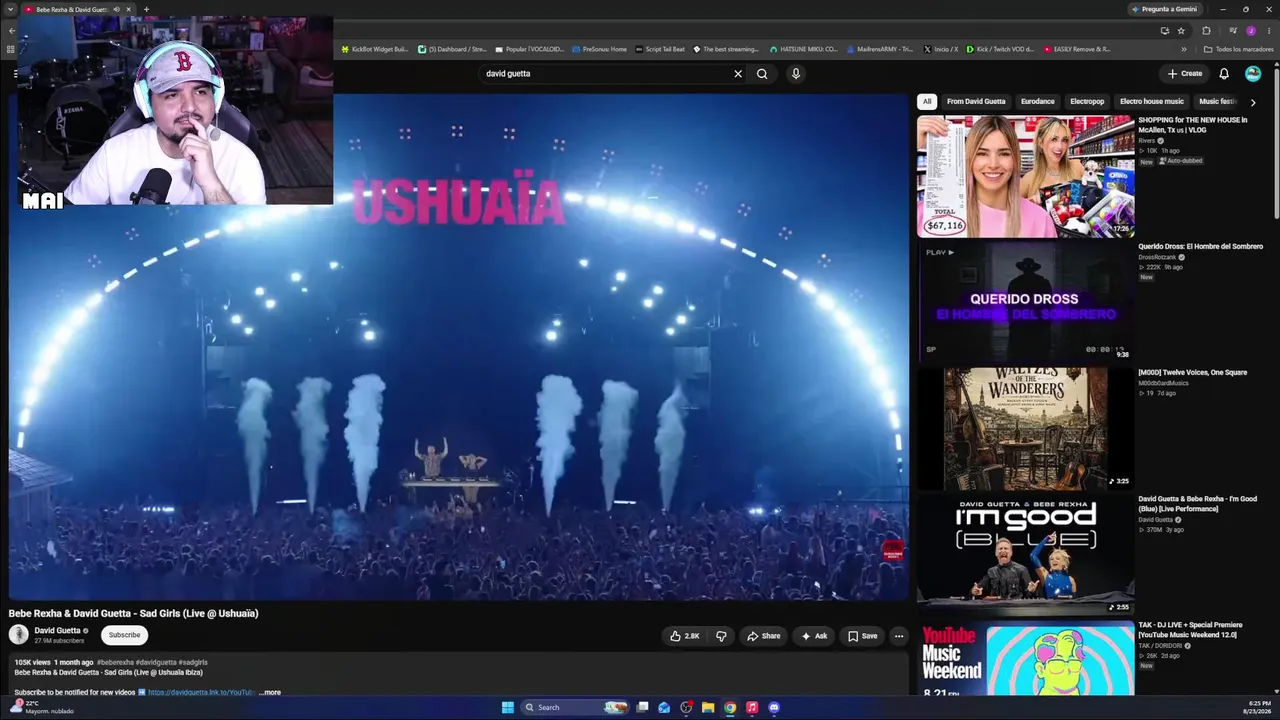This screenshot has width=1280, height=720.
Task: Select the Eurodance filter chip
Action: point(1038,101)
